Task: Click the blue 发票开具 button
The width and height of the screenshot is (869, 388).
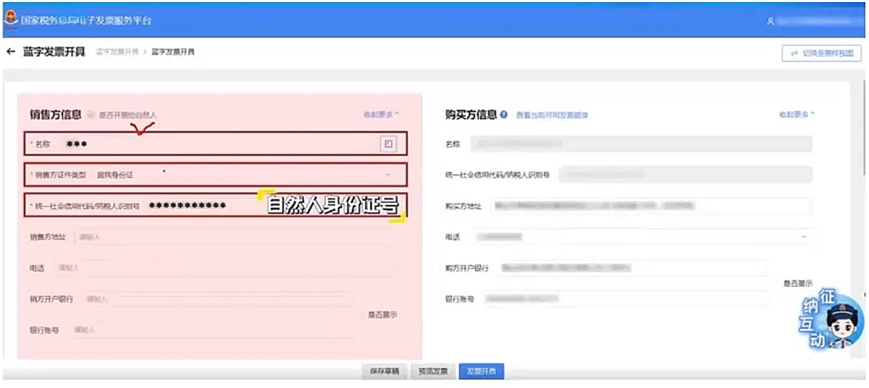Action: click(482, 371)
